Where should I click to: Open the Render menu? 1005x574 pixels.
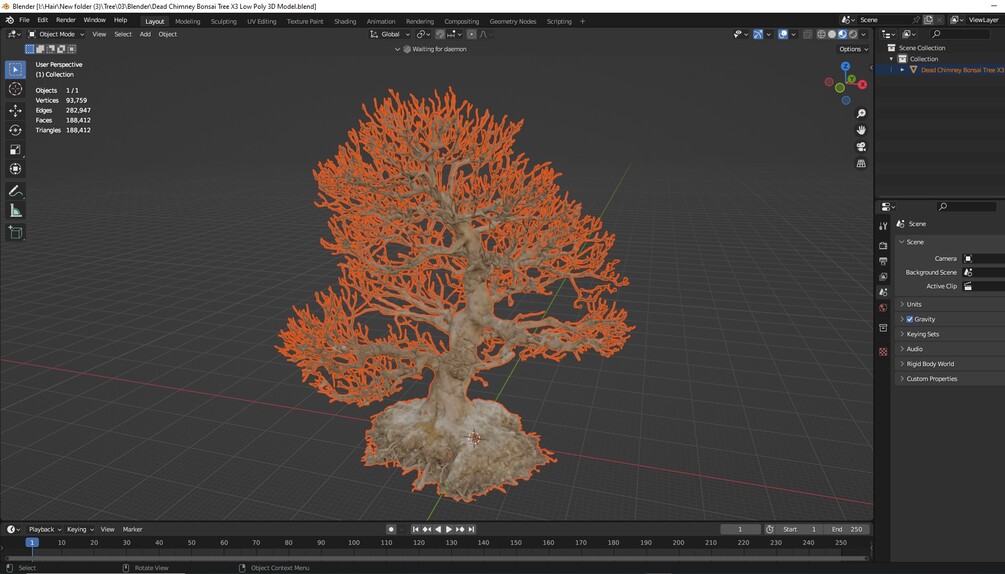(x=65, y=20)
